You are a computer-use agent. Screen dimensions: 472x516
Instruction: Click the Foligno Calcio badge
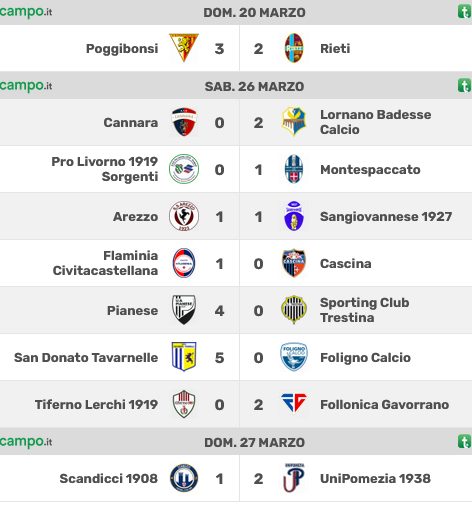(294, 357)
